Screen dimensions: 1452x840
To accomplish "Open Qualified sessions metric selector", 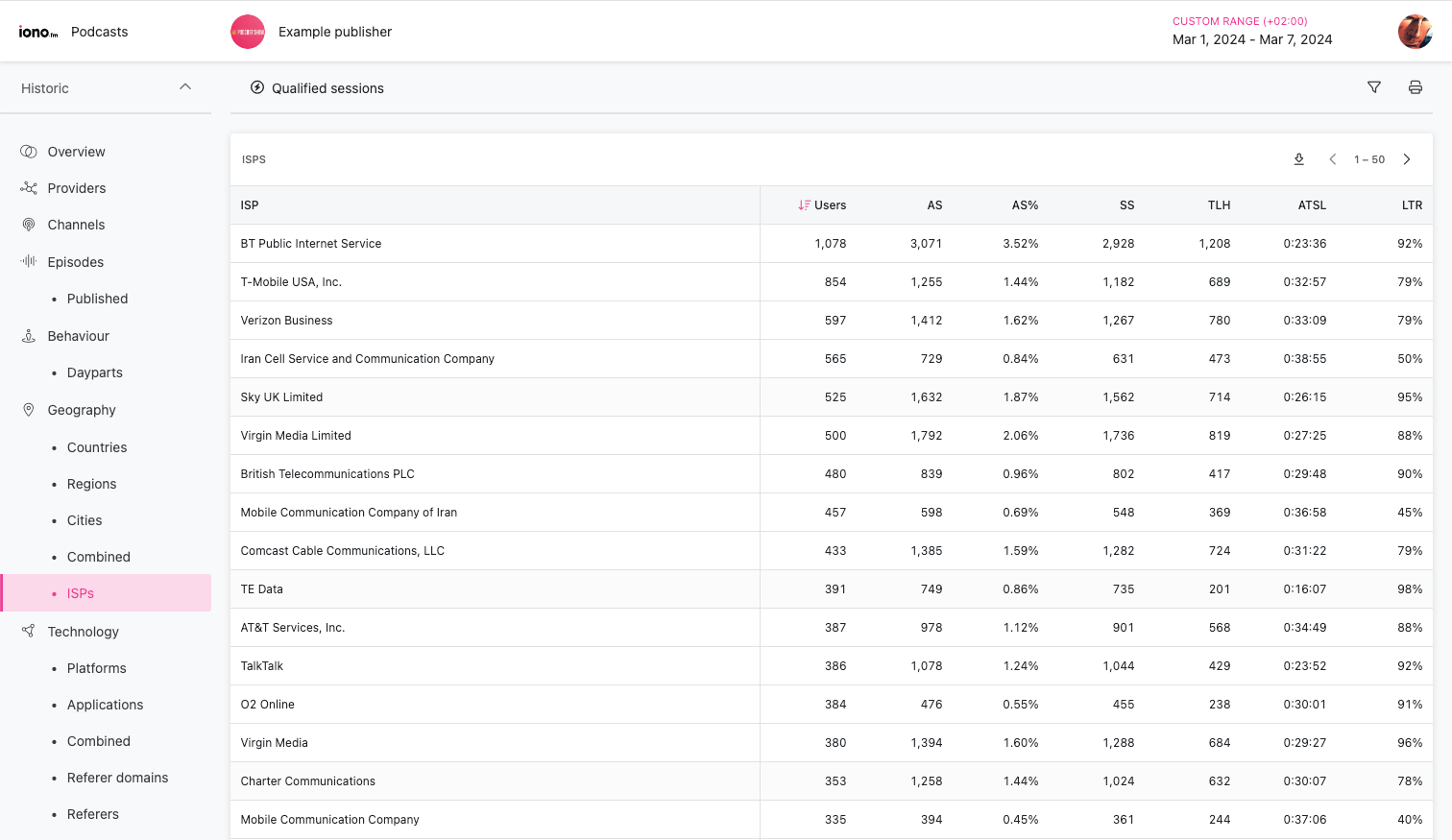I will [x=317, y=88].
